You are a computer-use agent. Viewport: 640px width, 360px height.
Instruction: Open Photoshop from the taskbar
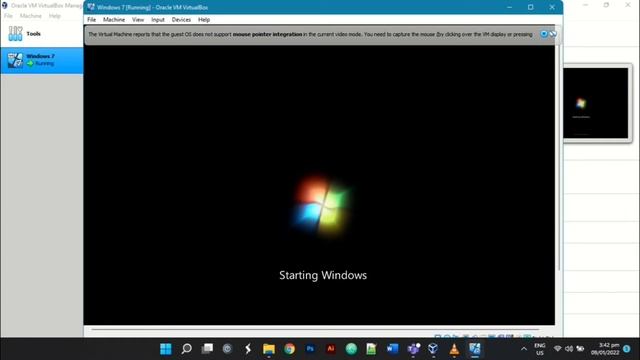(310, 349)
